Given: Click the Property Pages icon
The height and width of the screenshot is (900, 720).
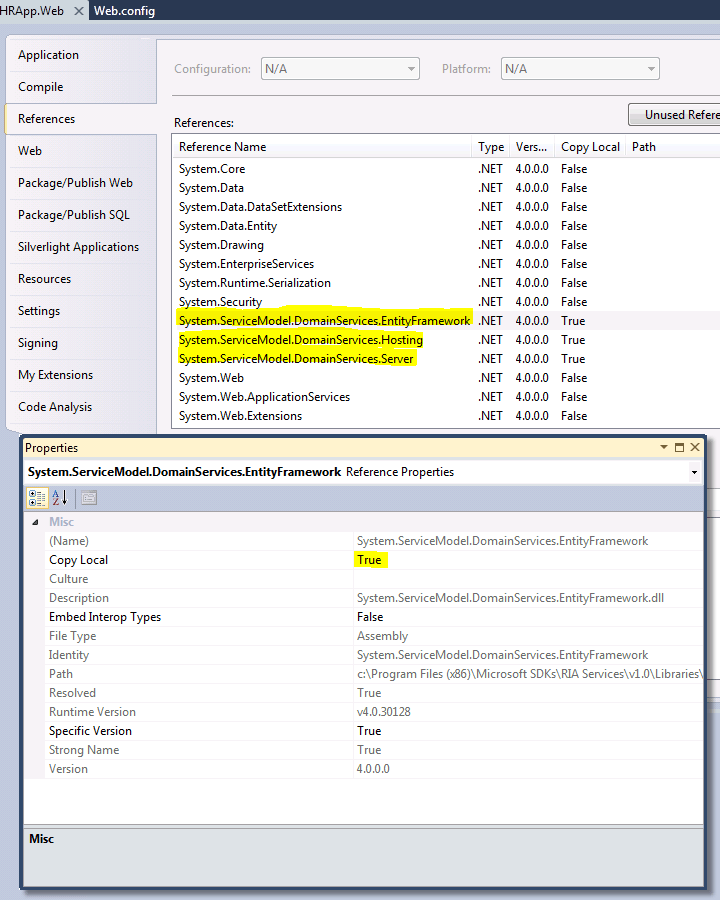Looking at the screenshot, I should point(89,498).
